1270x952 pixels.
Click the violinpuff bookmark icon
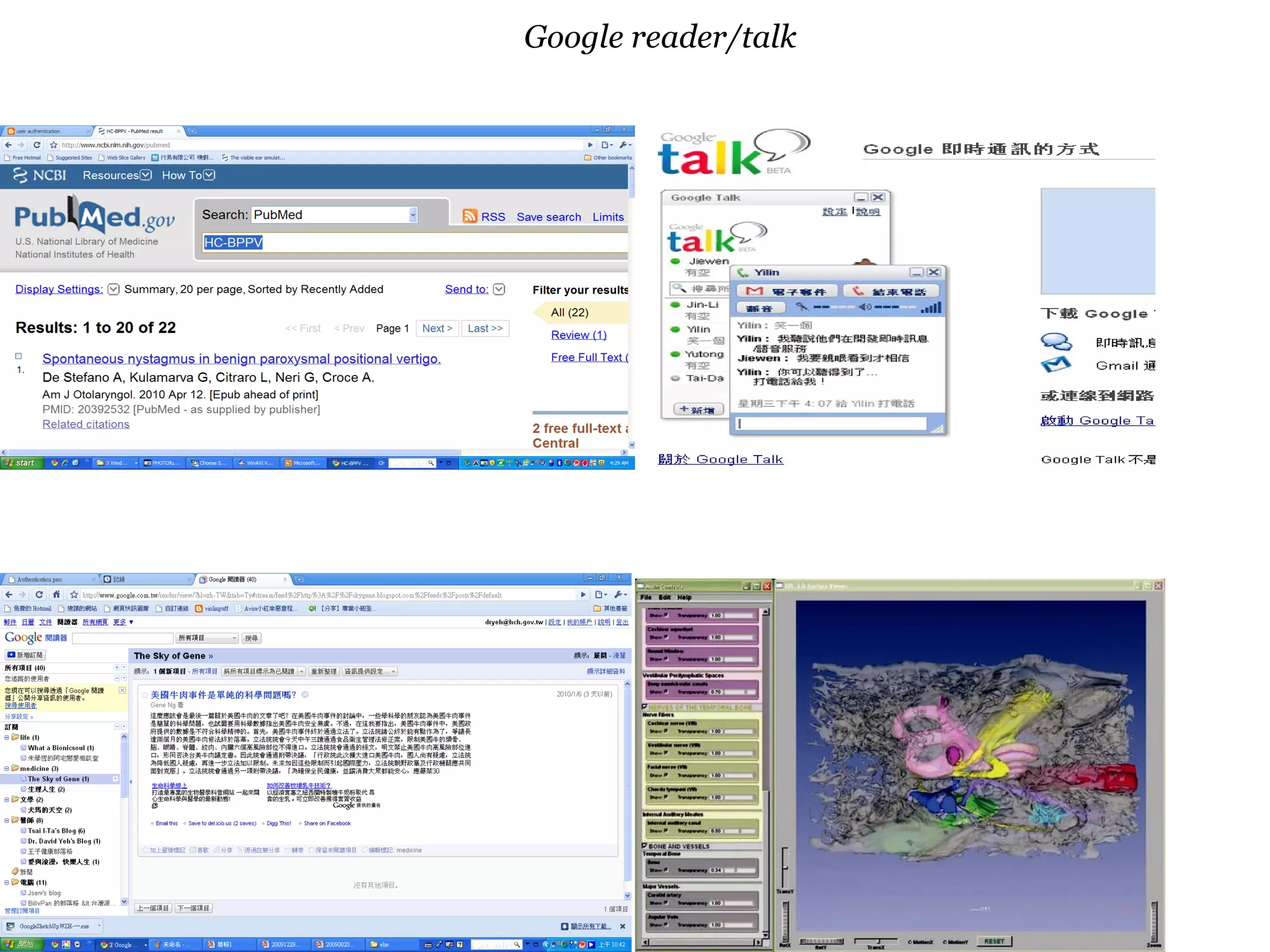[198, 609]
